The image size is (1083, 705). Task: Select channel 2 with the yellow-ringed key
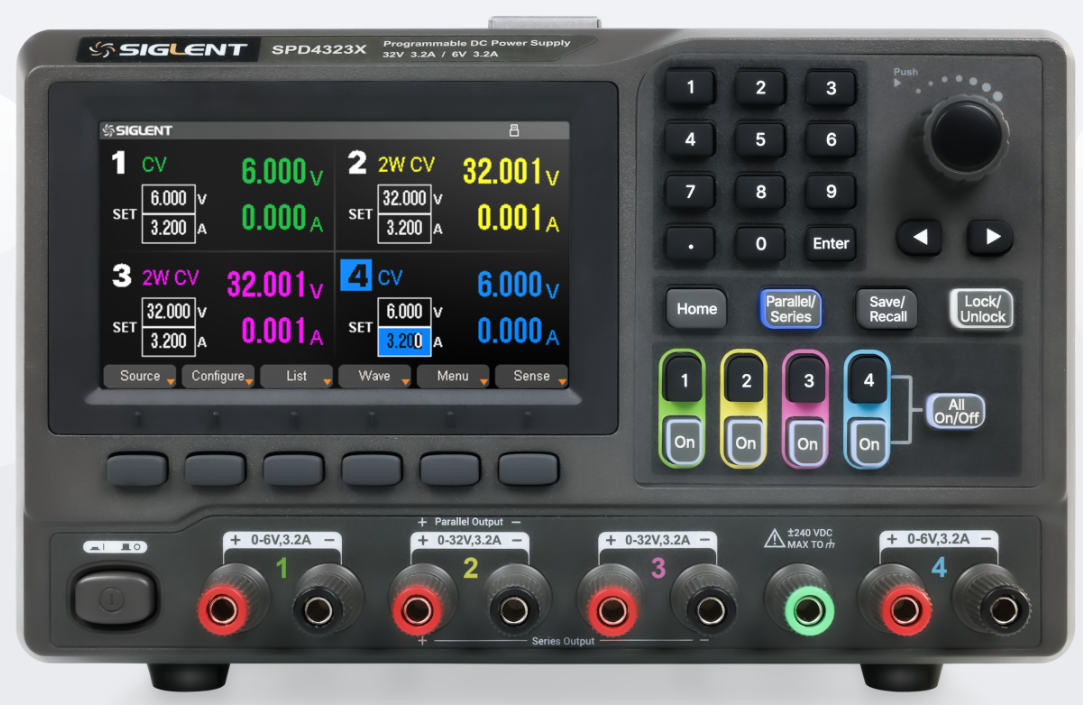746,380
